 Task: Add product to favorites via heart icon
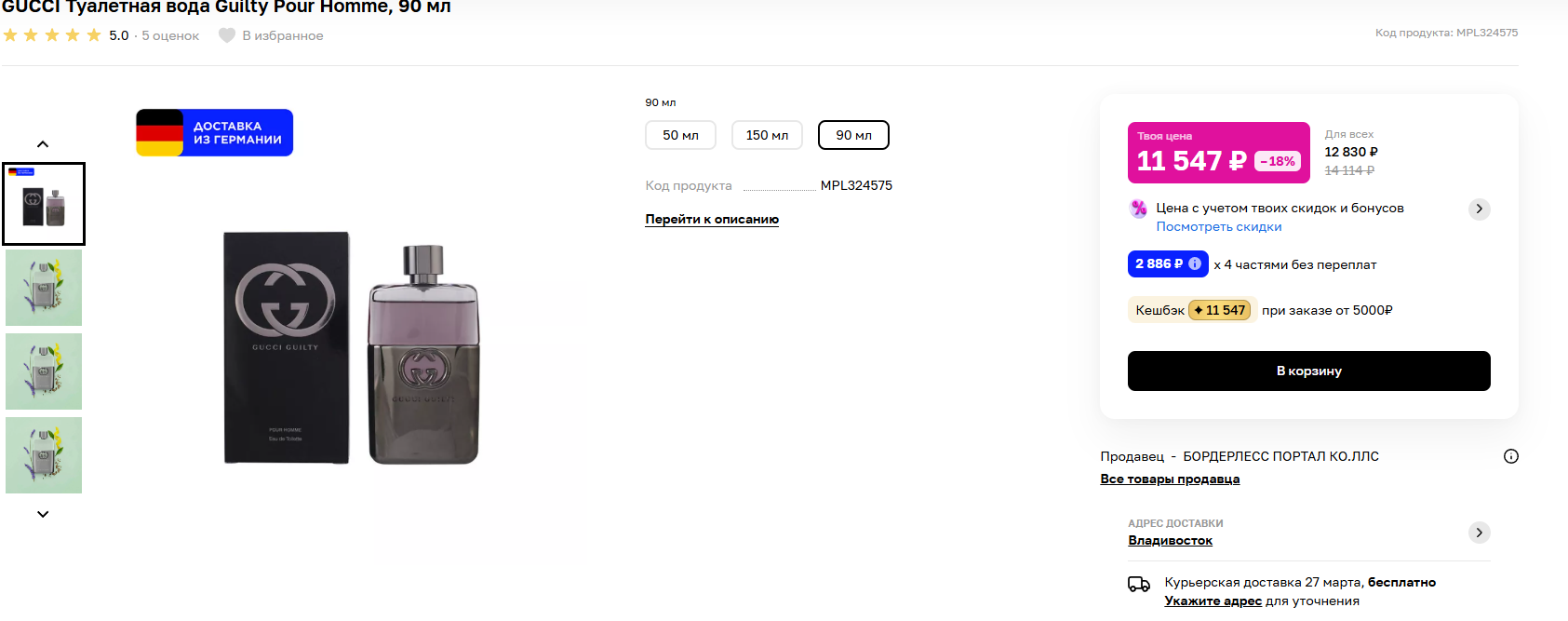tap(227, 35)
